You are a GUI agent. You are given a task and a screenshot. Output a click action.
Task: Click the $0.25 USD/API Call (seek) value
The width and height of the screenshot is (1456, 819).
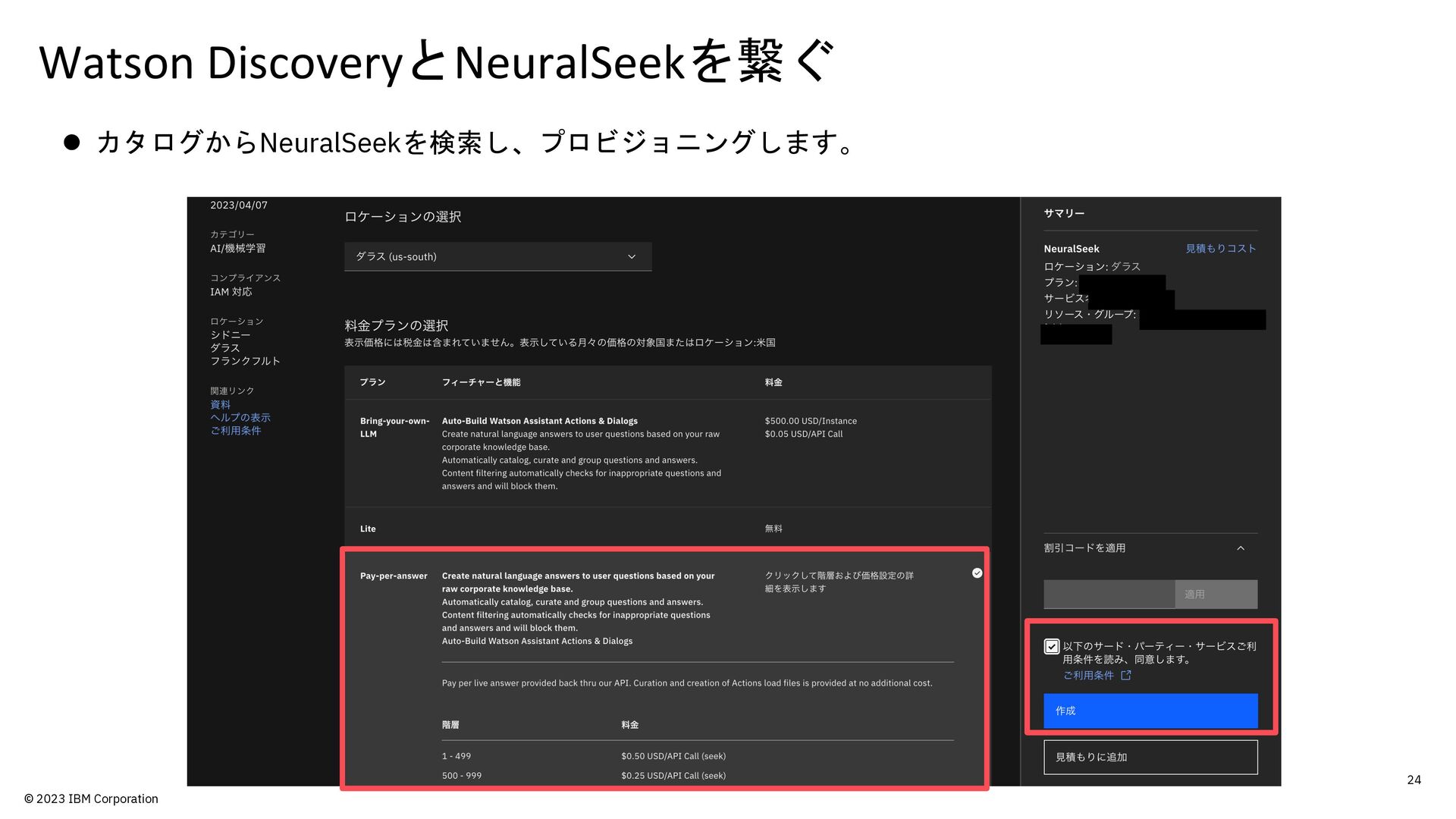(673, 775)
